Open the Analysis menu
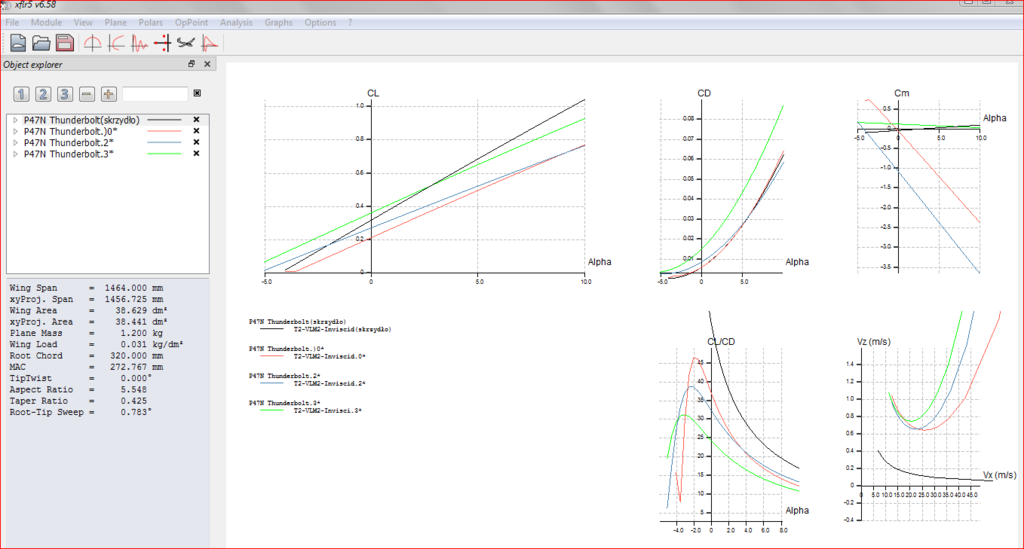The width and height of the screenshot is (1024, 549). pyautogui.click(x=236, y=22)
